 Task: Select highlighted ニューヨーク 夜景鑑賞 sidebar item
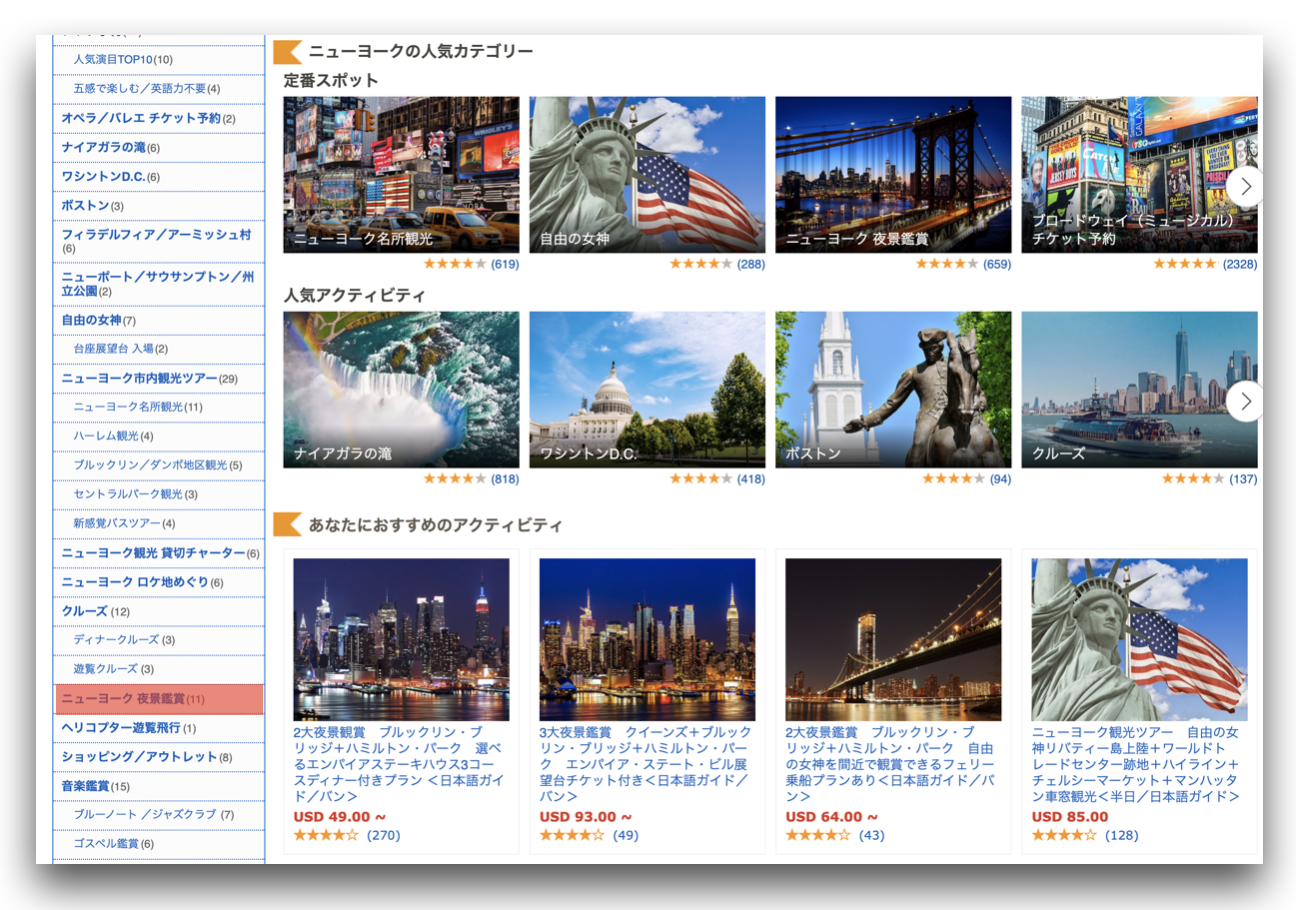(x=160, y=699)
